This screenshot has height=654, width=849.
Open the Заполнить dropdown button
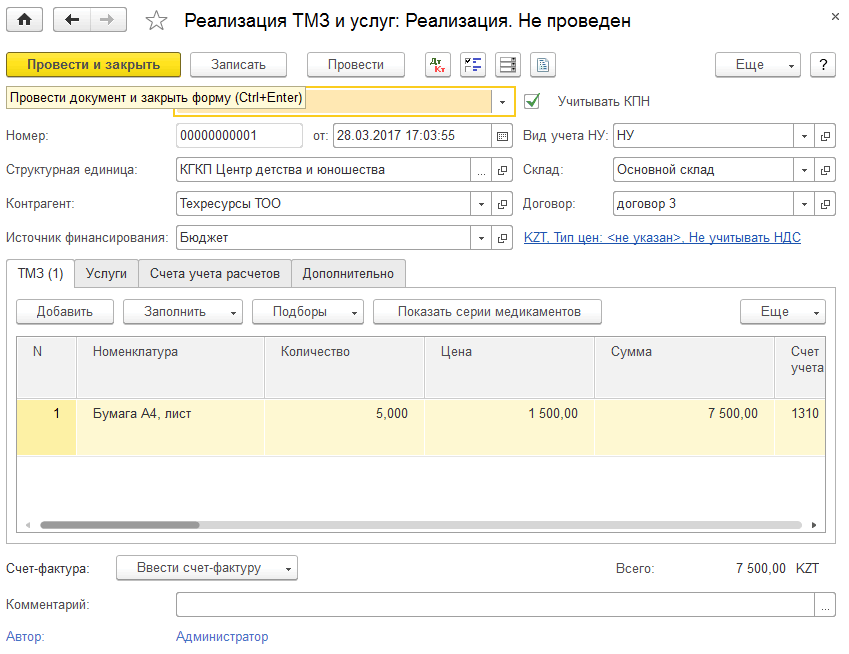[182, 312]
